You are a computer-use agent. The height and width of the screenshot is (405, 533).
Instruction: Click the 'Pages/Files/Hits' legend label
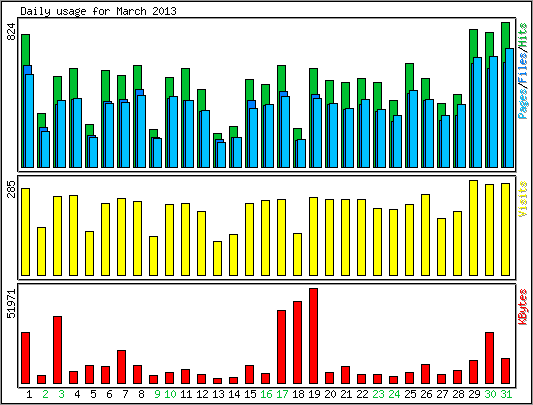point(523,71)
